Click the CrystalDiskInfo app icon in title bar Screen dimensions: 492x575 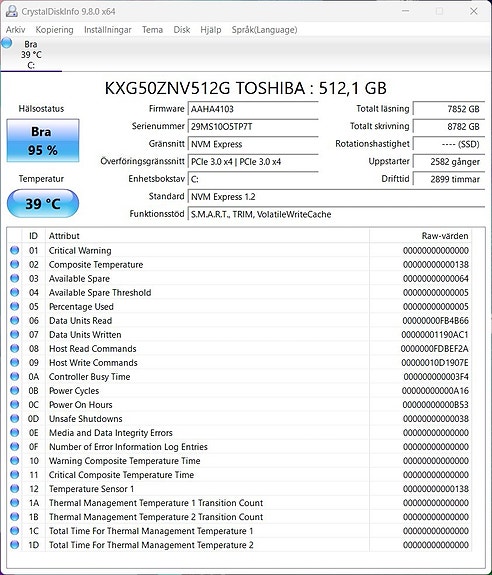[x=11, y=11]
